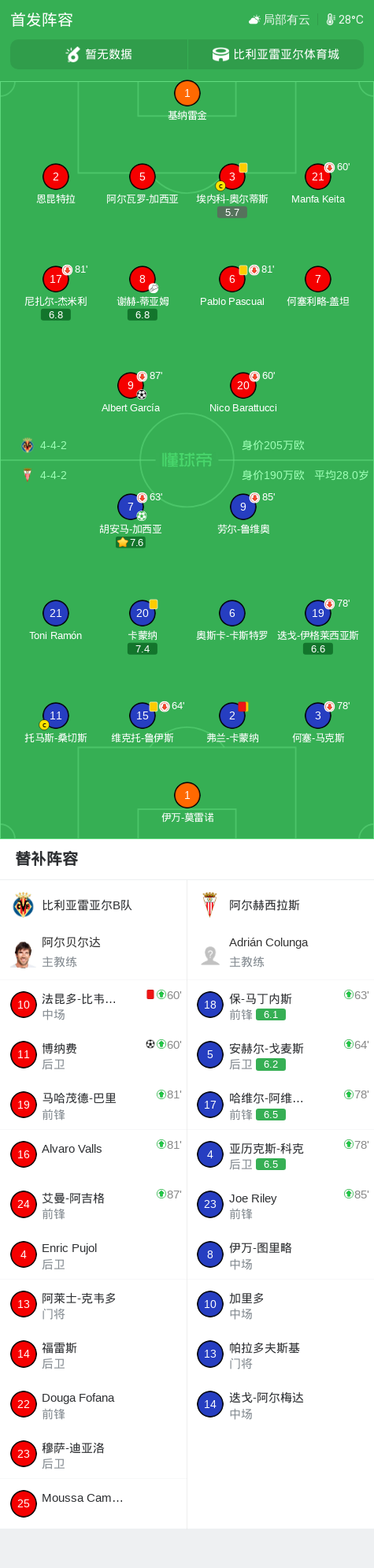
Task: Tap Toni Ramón number 21 icon
Action: click(x=56, y=613)
